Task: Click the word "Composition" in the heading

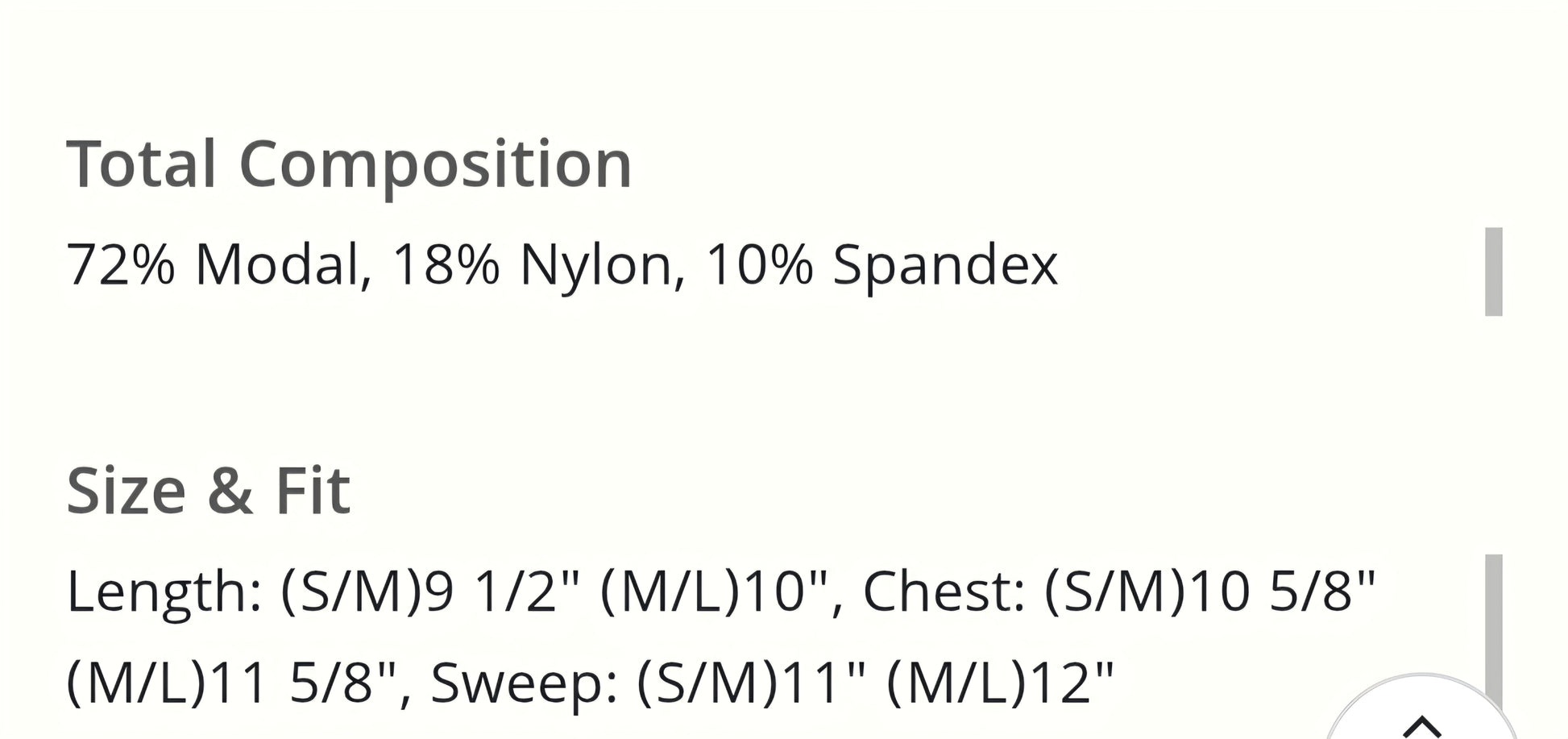Action: pyautogui.click(x=435, y=164)
